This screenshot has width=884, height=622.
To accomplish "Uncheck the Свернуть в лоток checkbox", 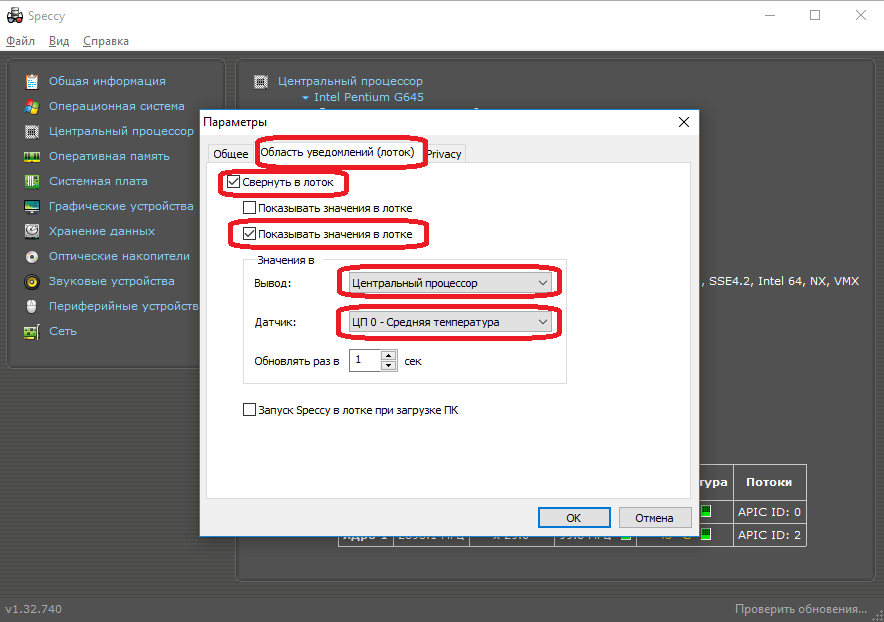I will [x=234, y=183].
